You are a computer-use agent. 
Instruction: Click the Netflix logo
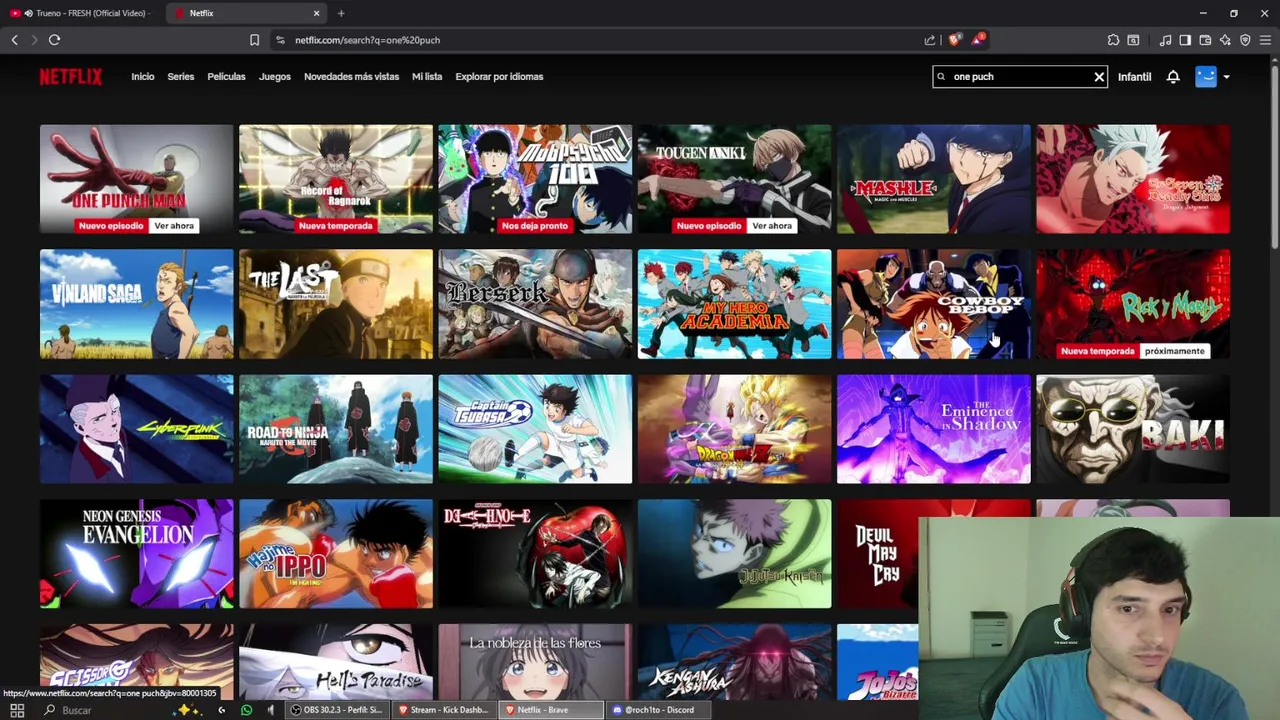pyautogui.click(x=70, y=77)
